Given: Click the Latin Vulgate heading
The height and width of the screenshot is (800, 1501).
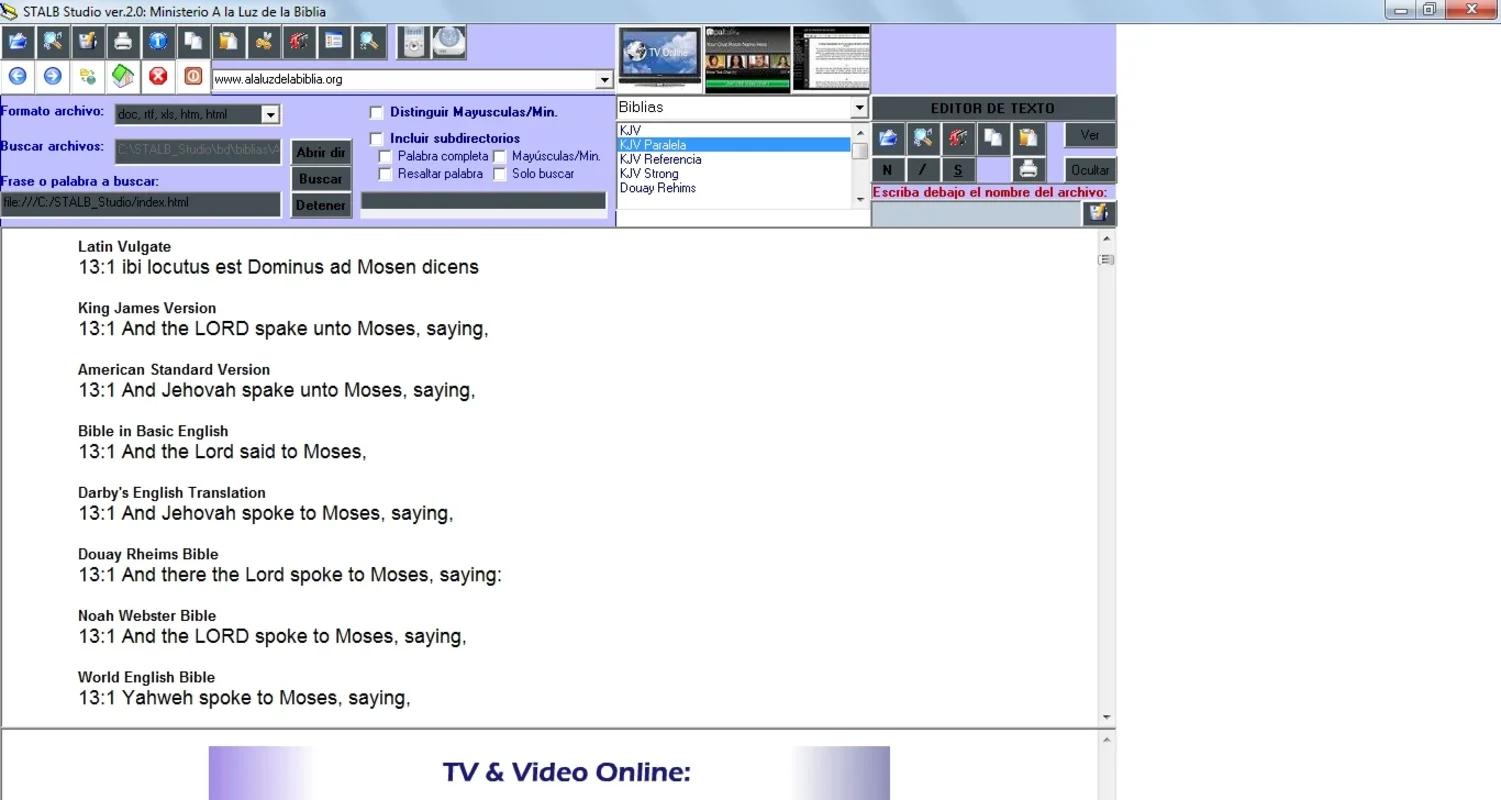Looking at the screenshot, I should tap(124, 246).
